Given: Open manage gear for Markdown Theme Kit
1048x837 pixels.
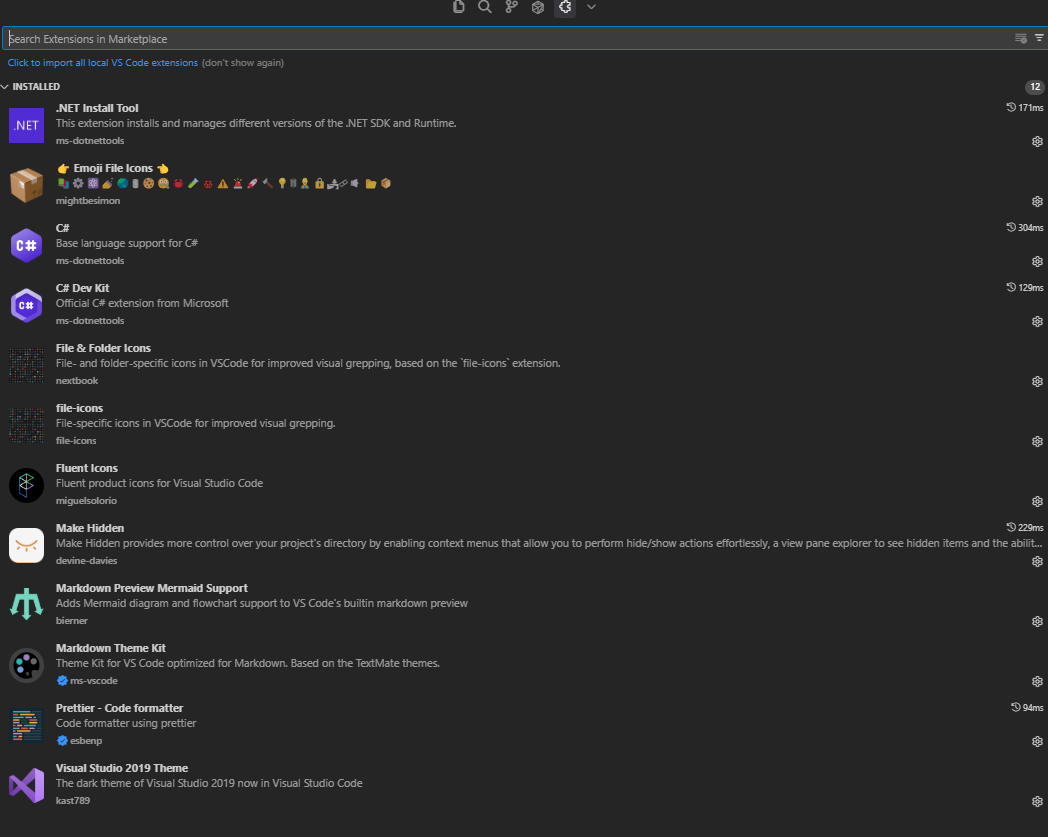Looking at the screenshot, I should (1037, 681).
